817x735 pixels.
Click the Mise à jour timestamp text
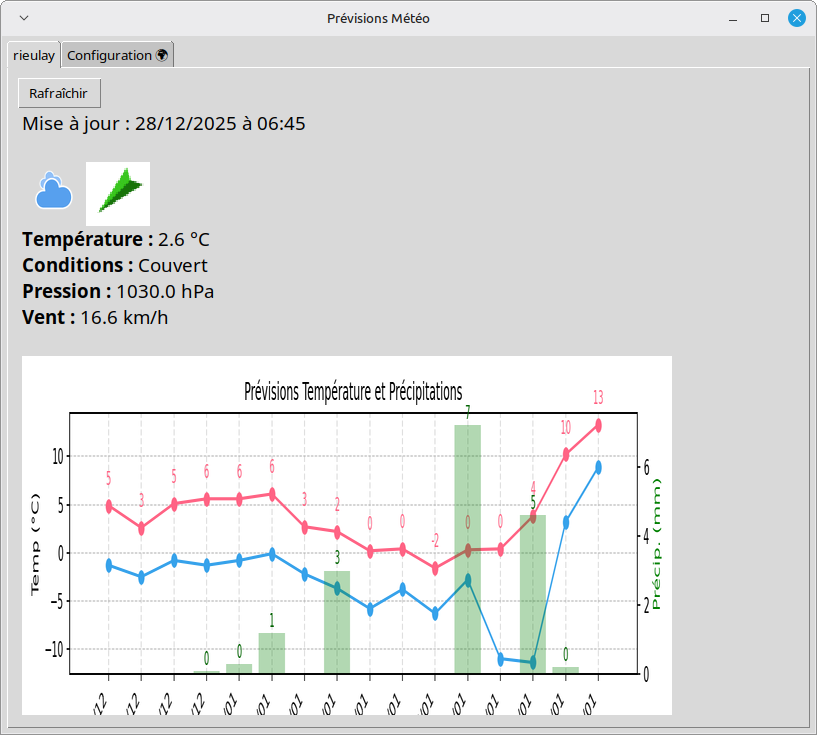(x=163, y=124)
